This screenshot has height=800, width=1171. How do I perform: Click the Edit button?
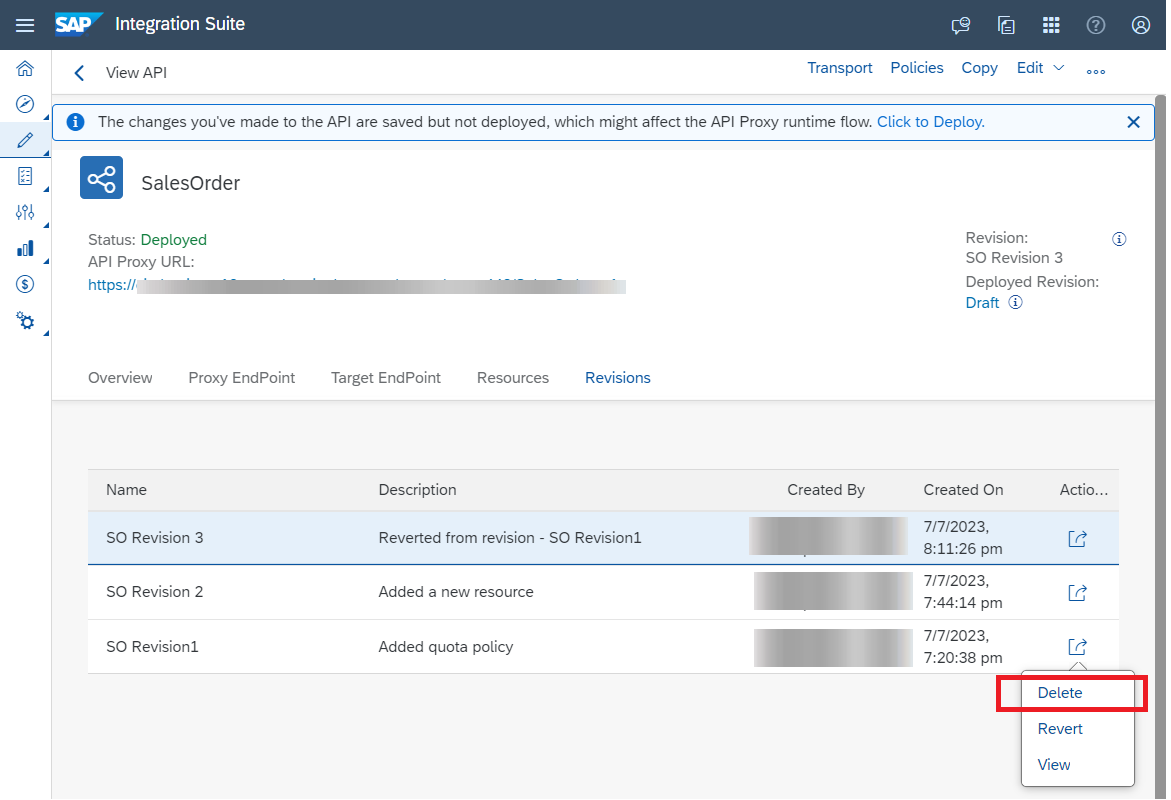pyautogui.click(x=1030, y=68)
